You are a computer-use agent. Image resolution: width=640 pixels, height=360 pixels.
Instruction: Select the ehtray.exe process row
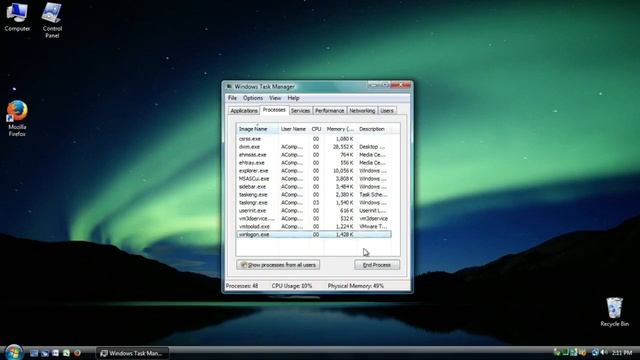[313, 162]
